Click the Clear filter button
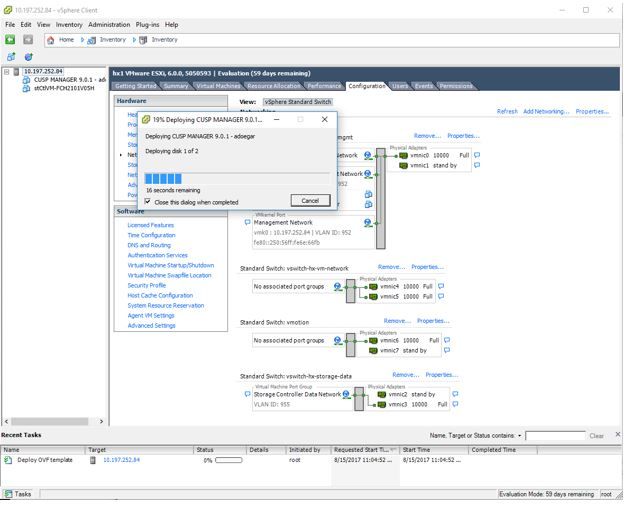 click(x=596, y=436)
